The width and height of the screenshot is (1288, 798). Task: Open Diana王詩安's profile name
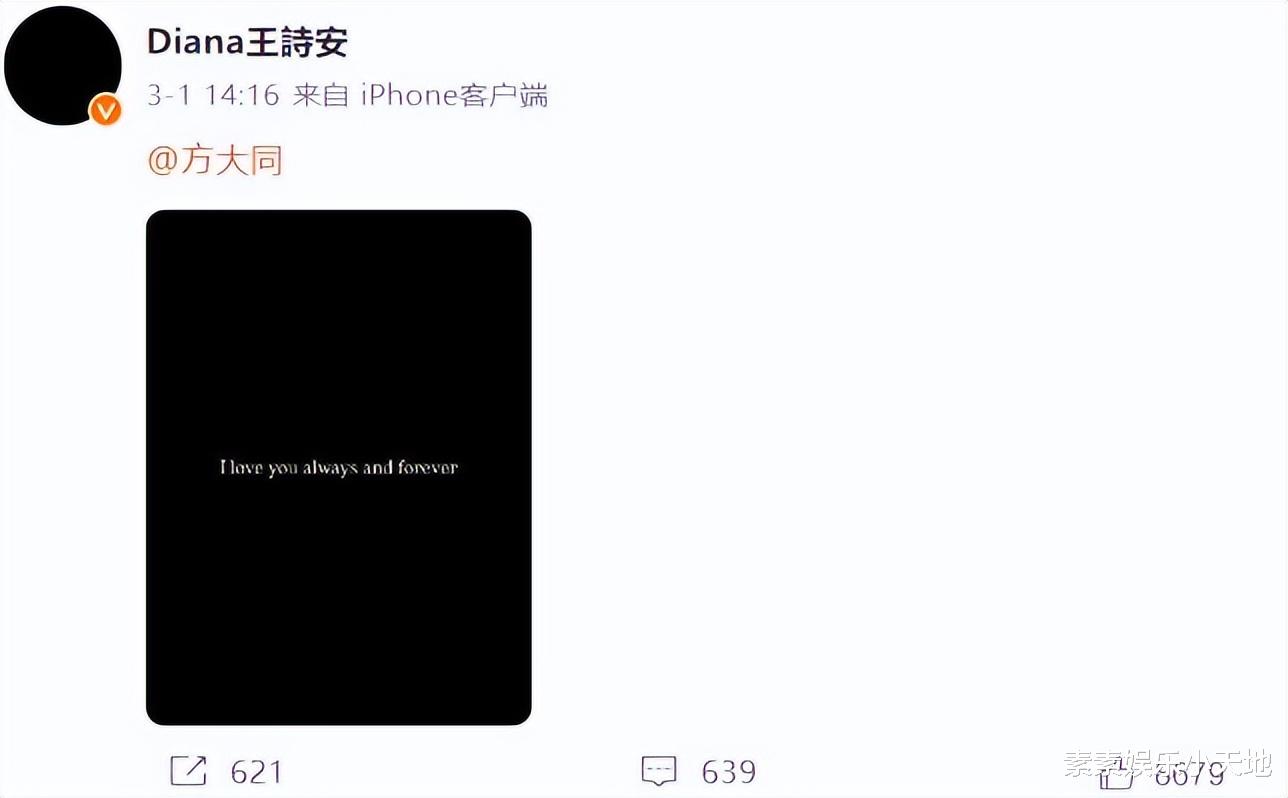point(247,42)
